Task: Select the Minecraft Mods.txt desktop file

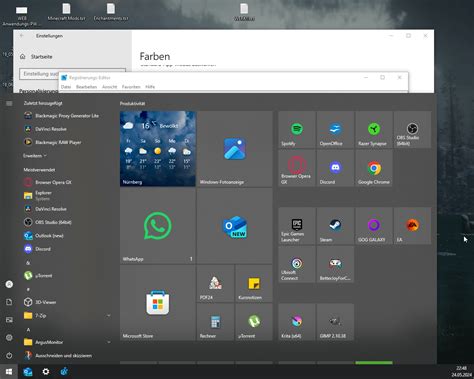Action: pos(66,12)
